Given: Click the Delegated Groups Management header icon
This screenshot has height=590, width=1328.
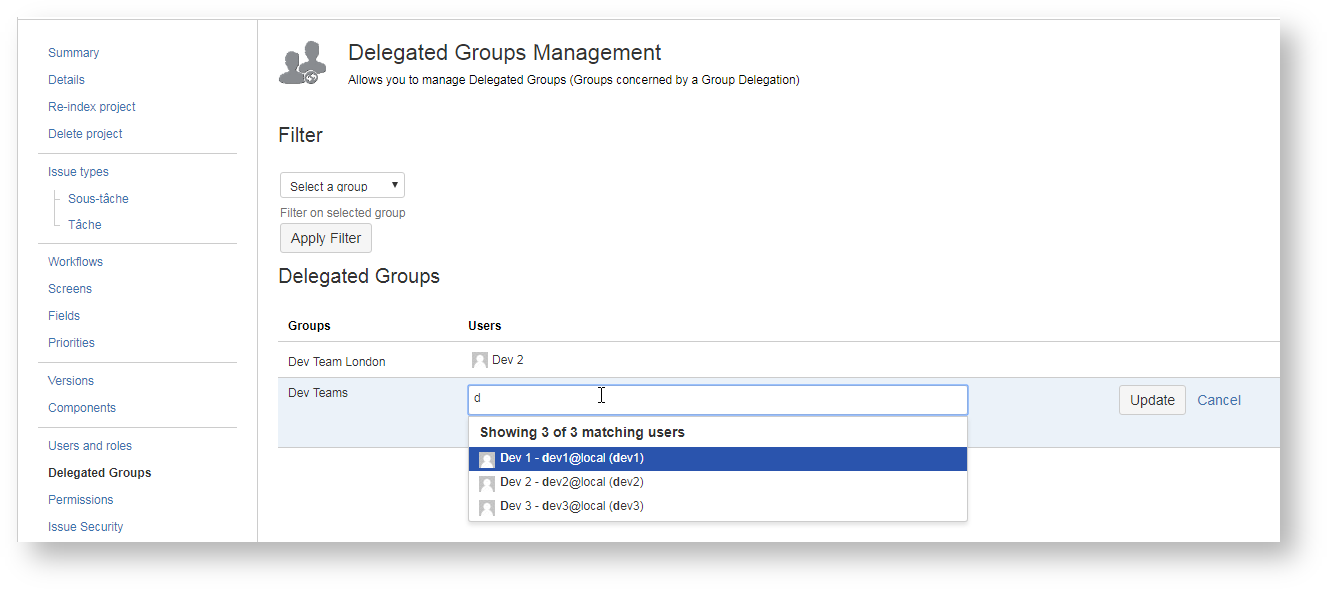Looking at the screenshot, I should (x=303, y=63).
